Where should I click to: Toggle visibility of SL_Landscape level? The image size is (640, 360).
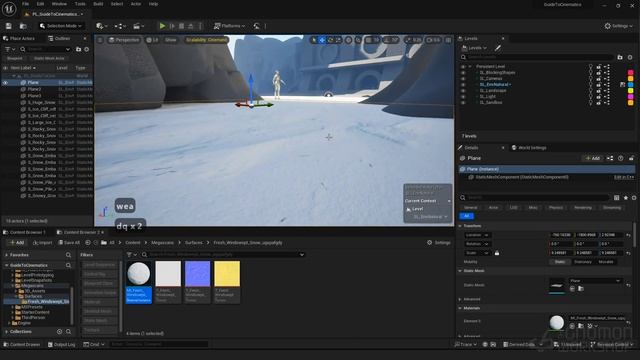tap(463, 91)
